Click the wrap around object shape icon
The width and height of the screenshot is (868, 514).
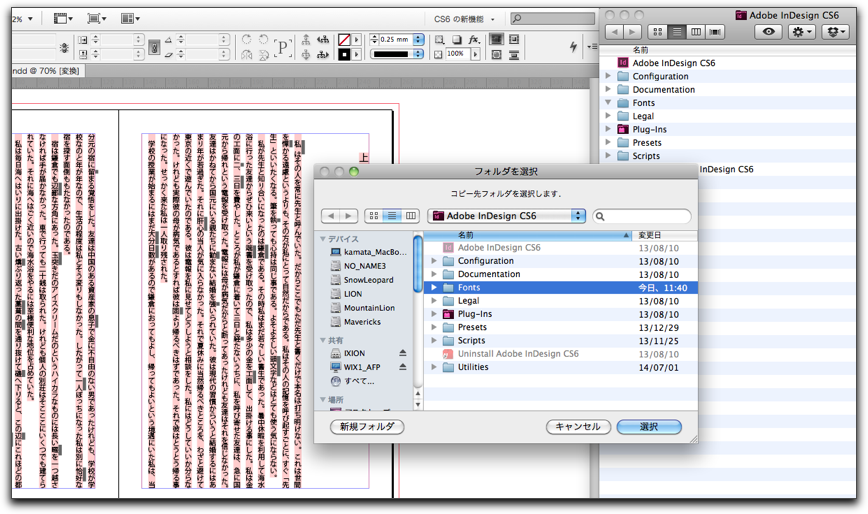[x=497, y=55]
